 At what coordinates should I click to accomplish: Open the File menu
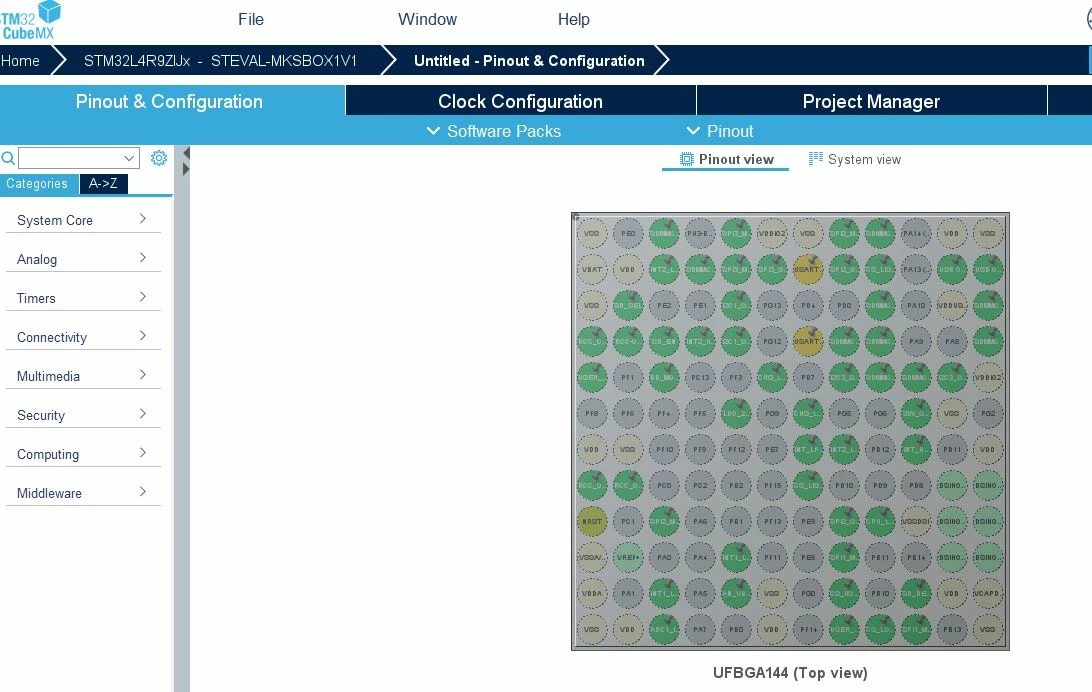pos(251,19)
